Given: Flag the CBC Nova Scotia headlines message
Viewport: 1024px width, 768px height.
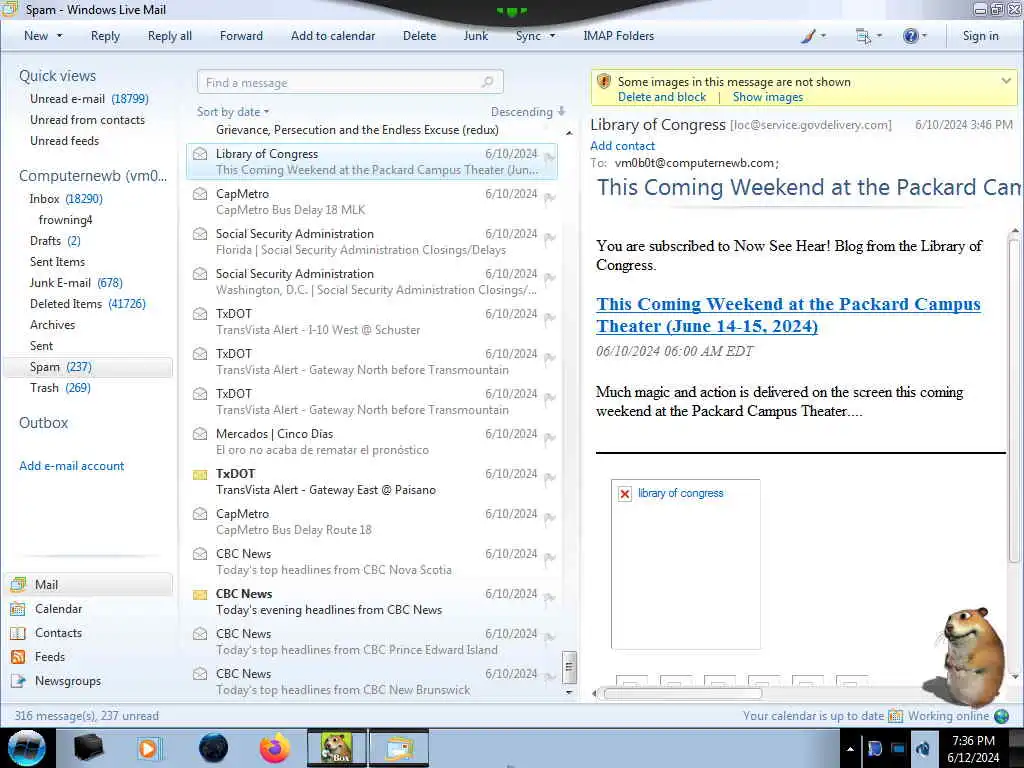Looking at the screenshot, I should (549, 558).
